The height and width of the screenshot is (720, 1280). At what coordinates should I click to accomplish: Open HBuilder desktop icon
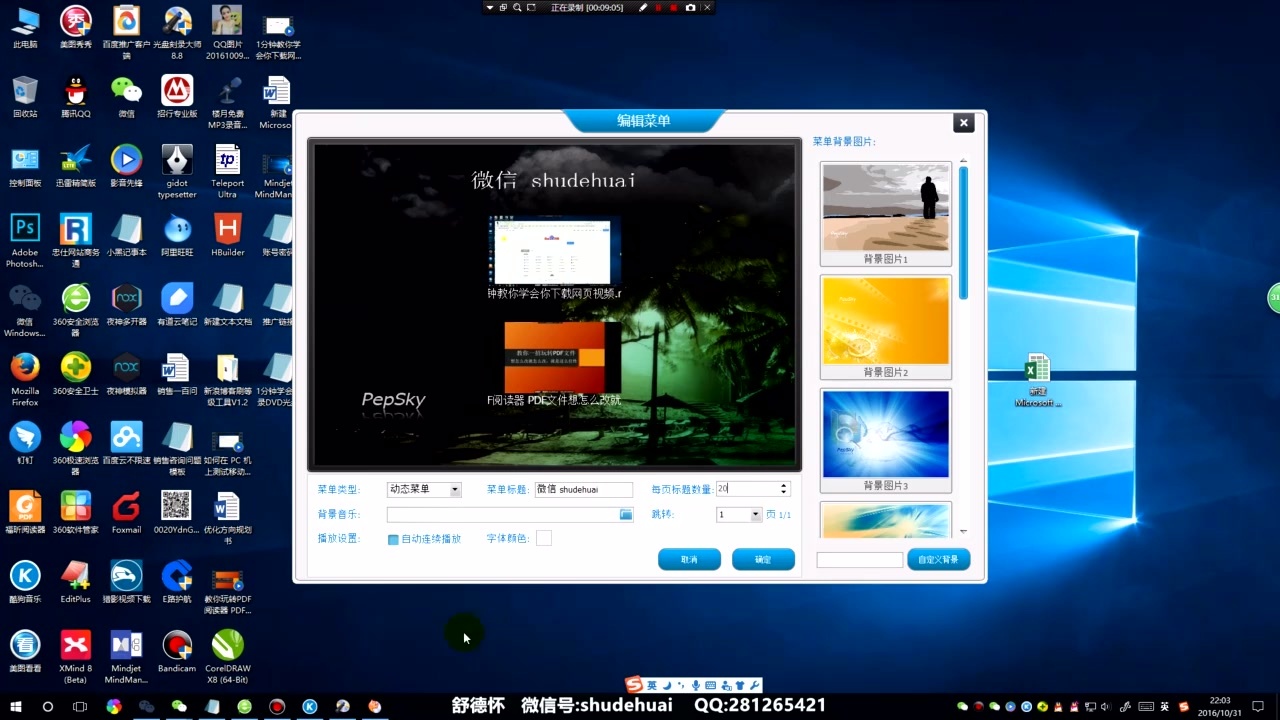[x=228, y=235]
